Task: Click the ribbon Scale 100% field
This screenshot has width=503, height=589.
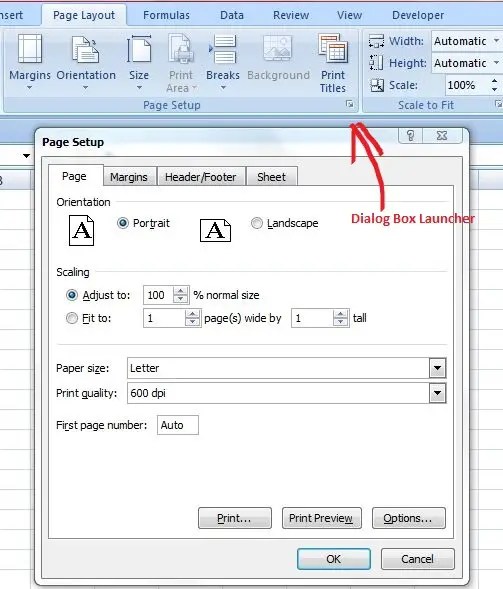Action: (x=467, y=85)
